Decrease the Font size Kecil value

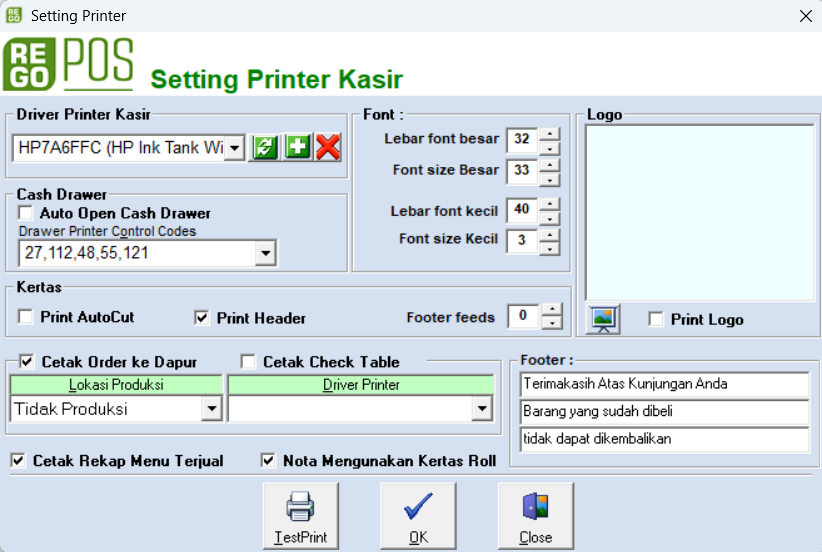pos(550,248)
